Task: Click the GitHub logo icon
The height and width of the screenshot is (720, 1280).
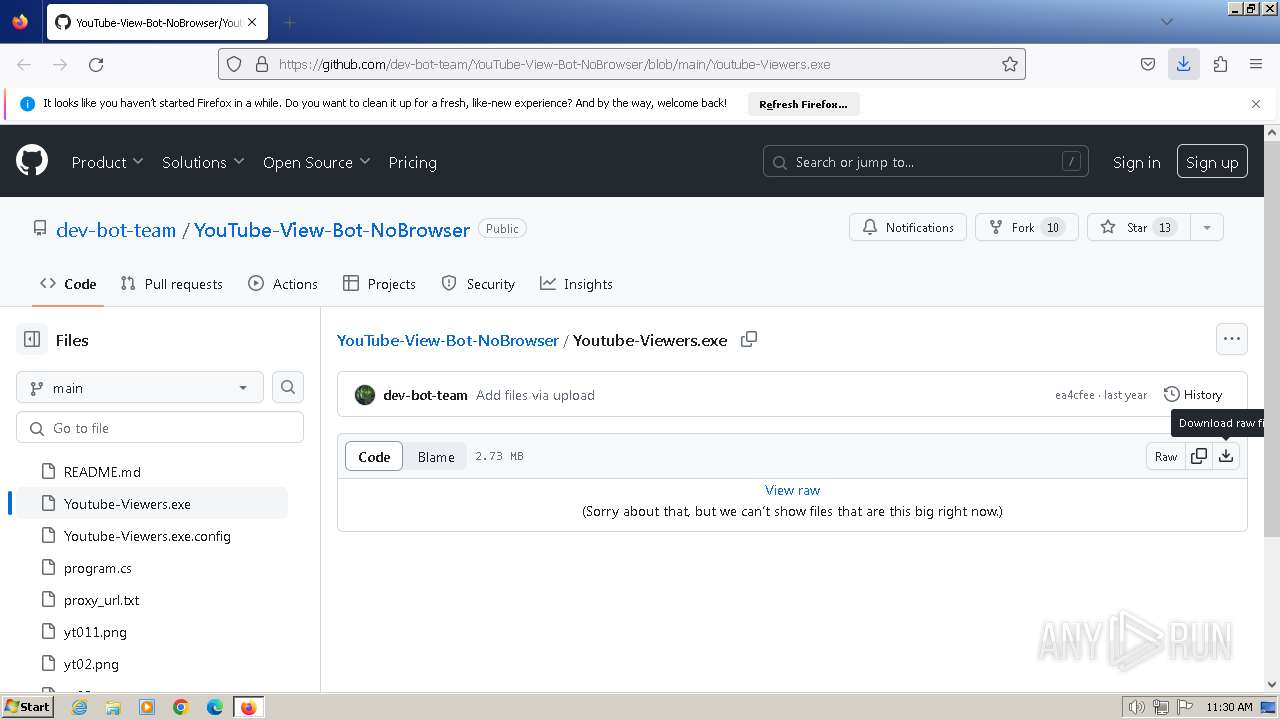Action: (x=32, y=161)
